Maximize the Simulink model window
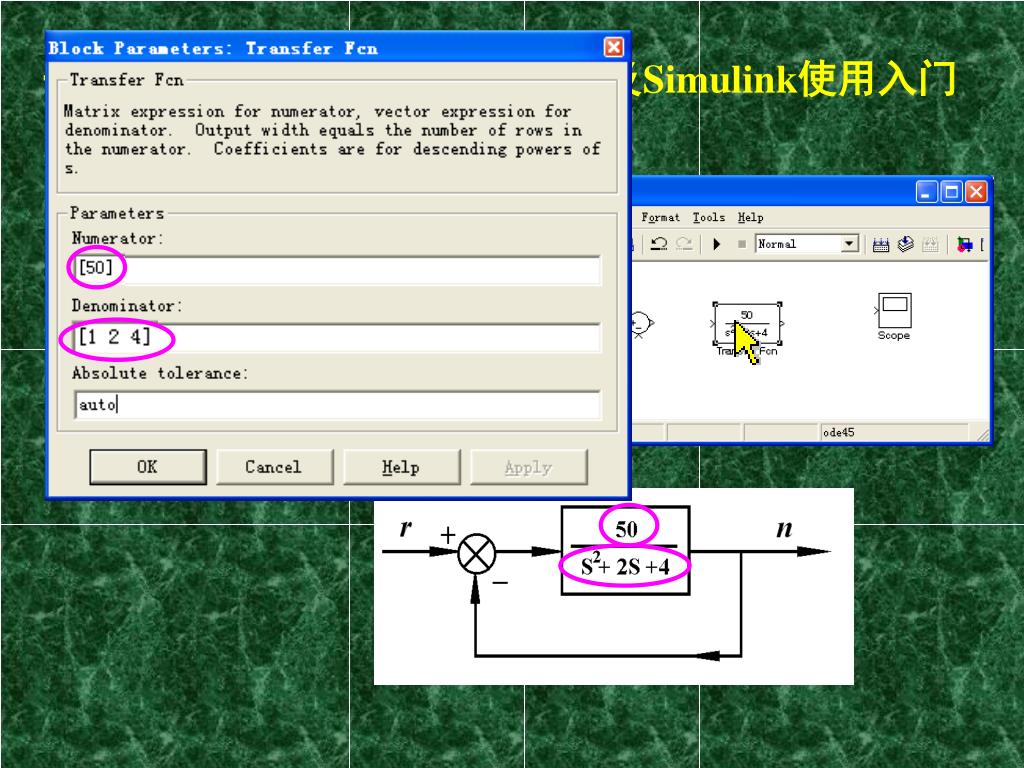The image size is (1024, 768). pos(952,192)
